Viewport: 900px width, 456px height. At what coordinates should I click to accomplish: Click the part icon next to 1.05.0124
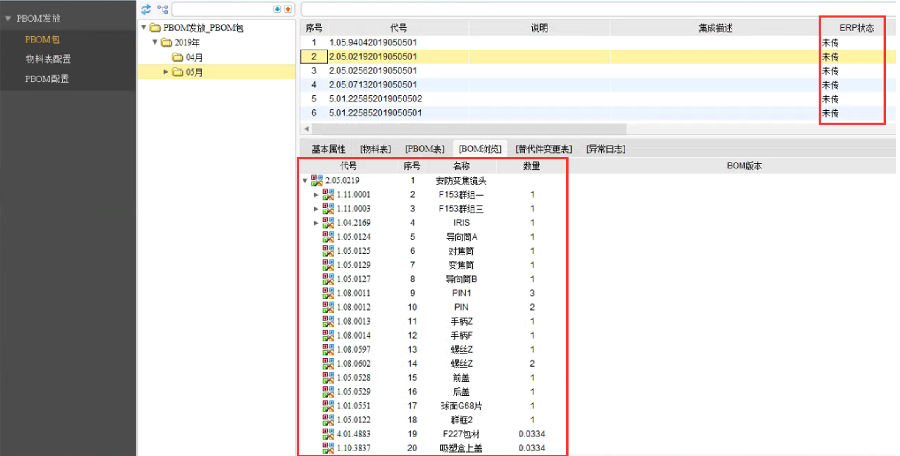(x=328, y=237)
